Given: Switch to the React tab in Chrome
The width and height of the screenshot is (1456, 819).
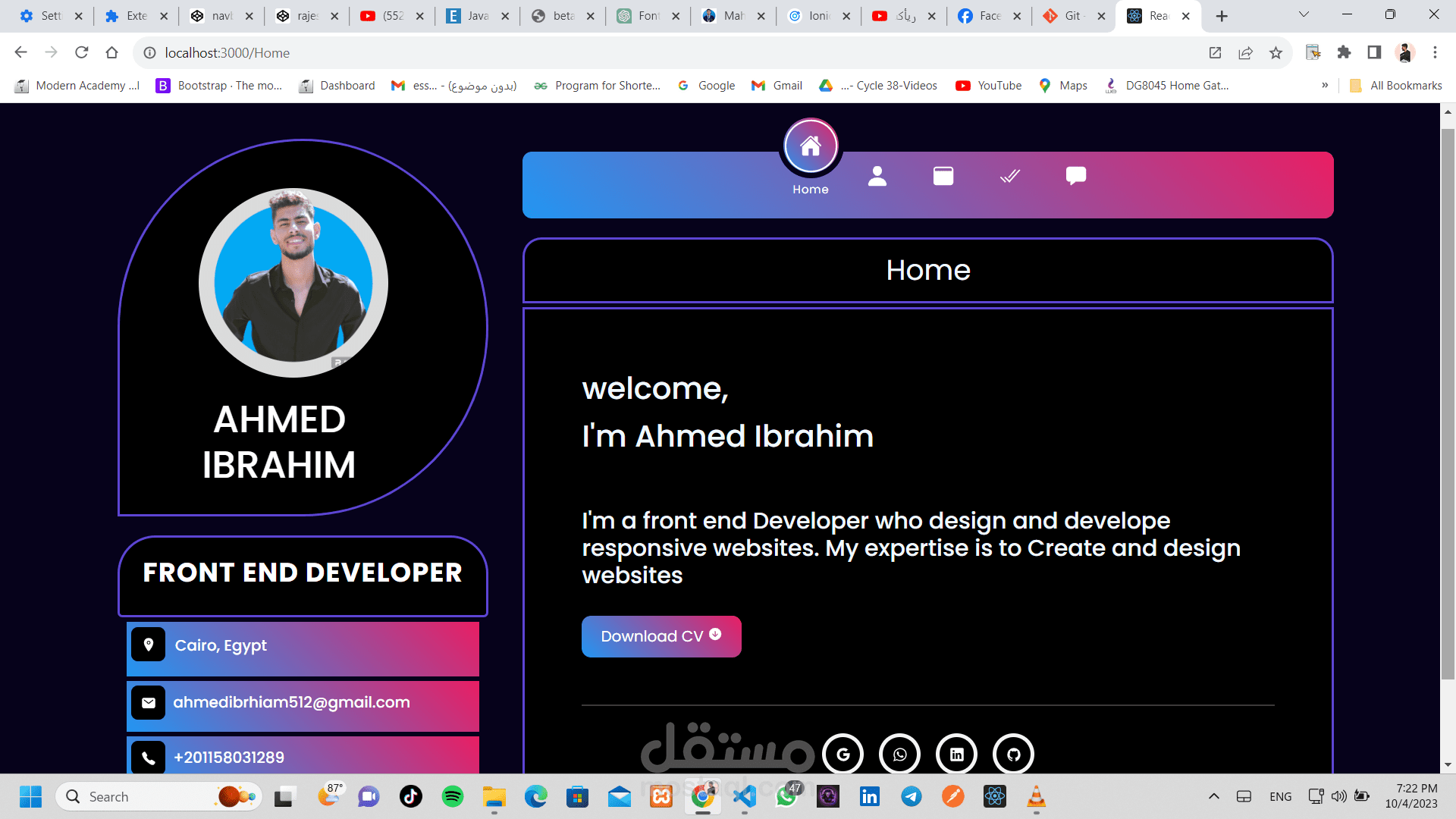Looking at the screenshot, I should 1153,15.
